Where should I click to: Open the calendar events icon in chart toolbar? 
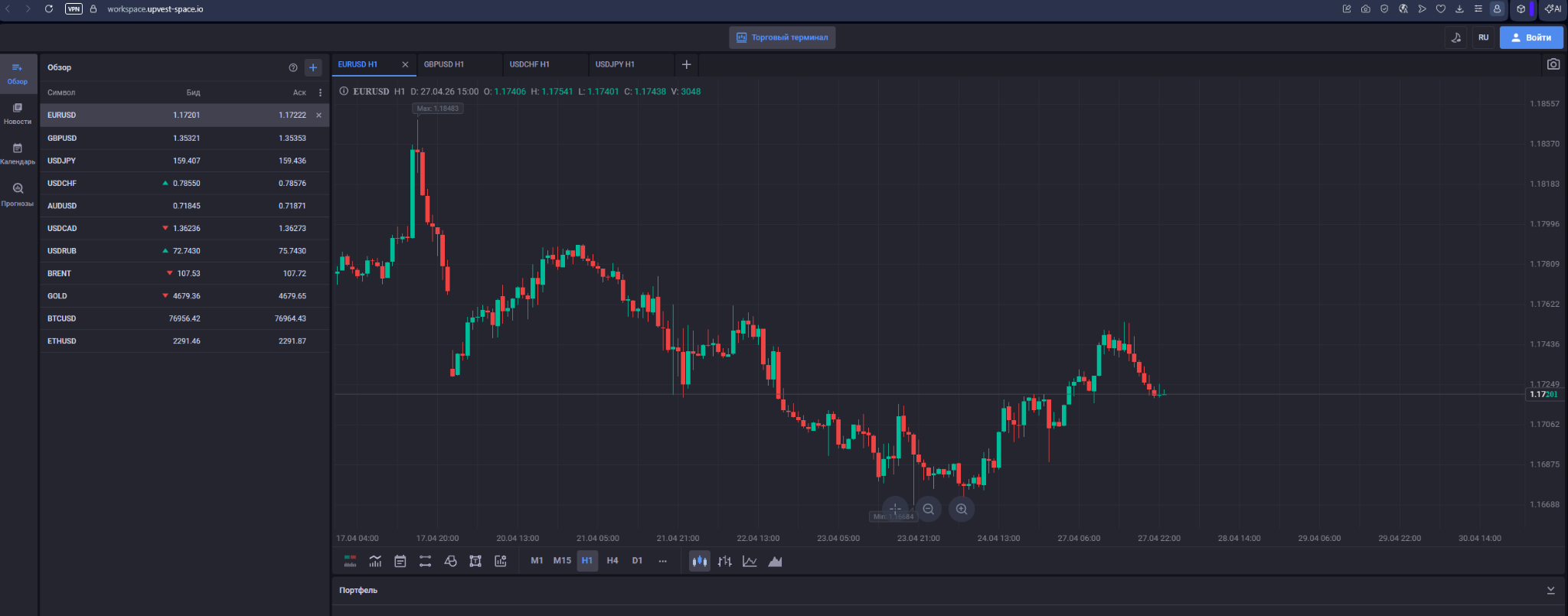point(400,561)
